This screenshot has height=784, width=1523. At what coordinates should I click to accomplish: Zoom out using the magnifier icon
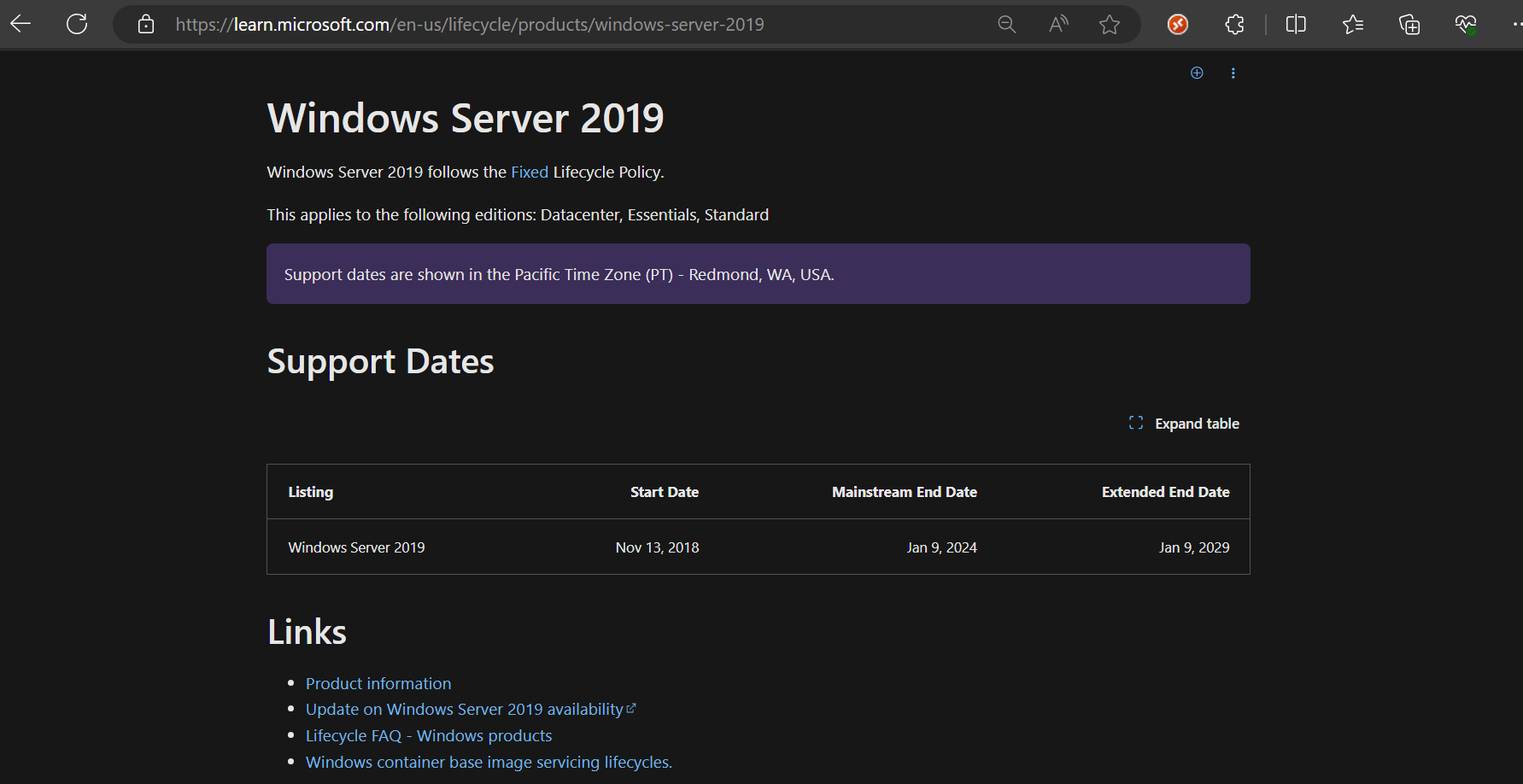coord(1006,24)
